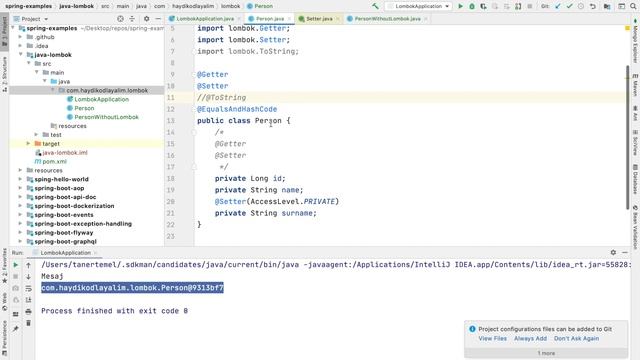640x360 pixels.
Task: Click the Git commit checkmark
Action: [569, 6]
